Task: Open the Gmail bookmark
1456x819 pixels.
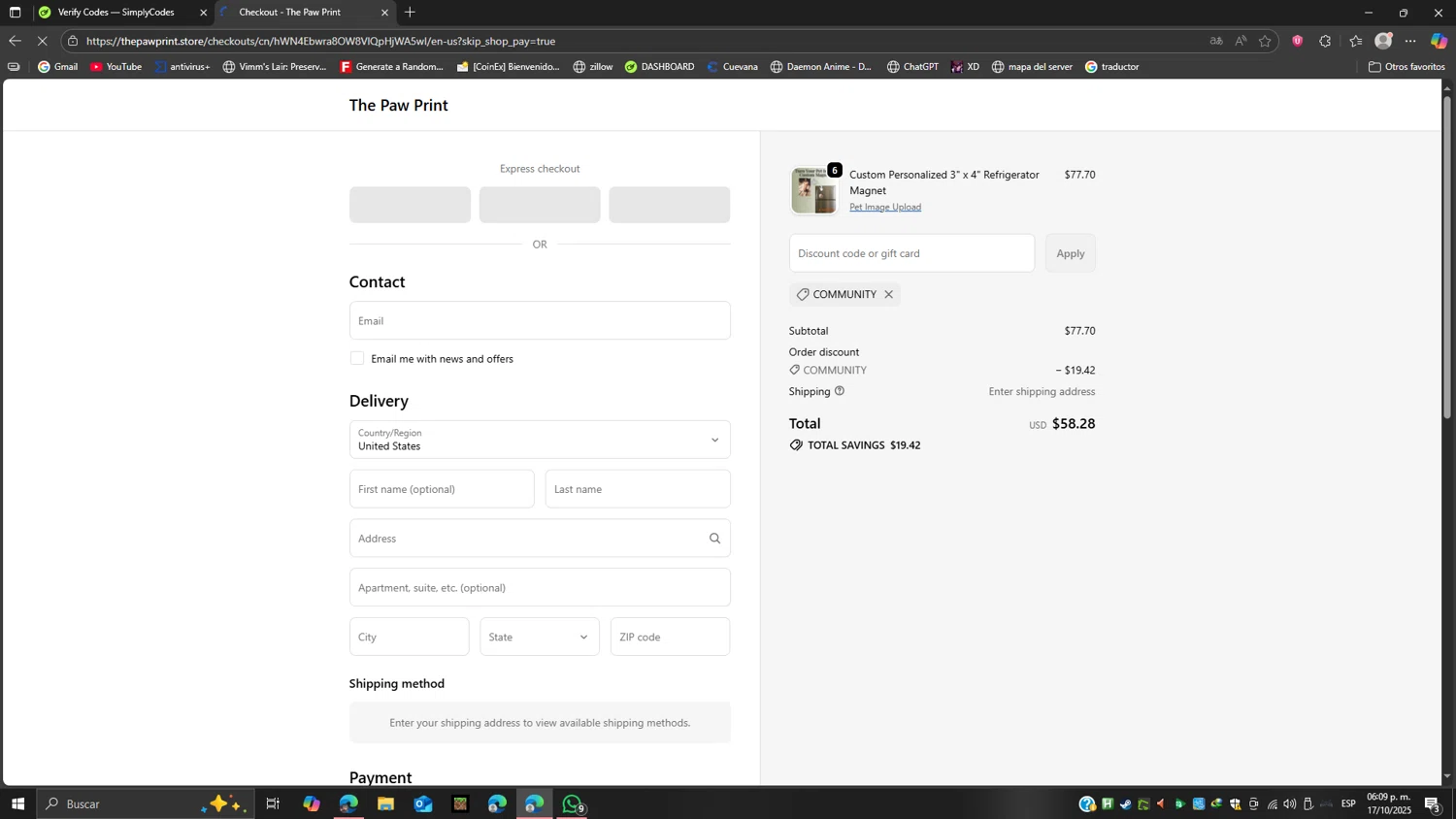Action: [57, 67]
